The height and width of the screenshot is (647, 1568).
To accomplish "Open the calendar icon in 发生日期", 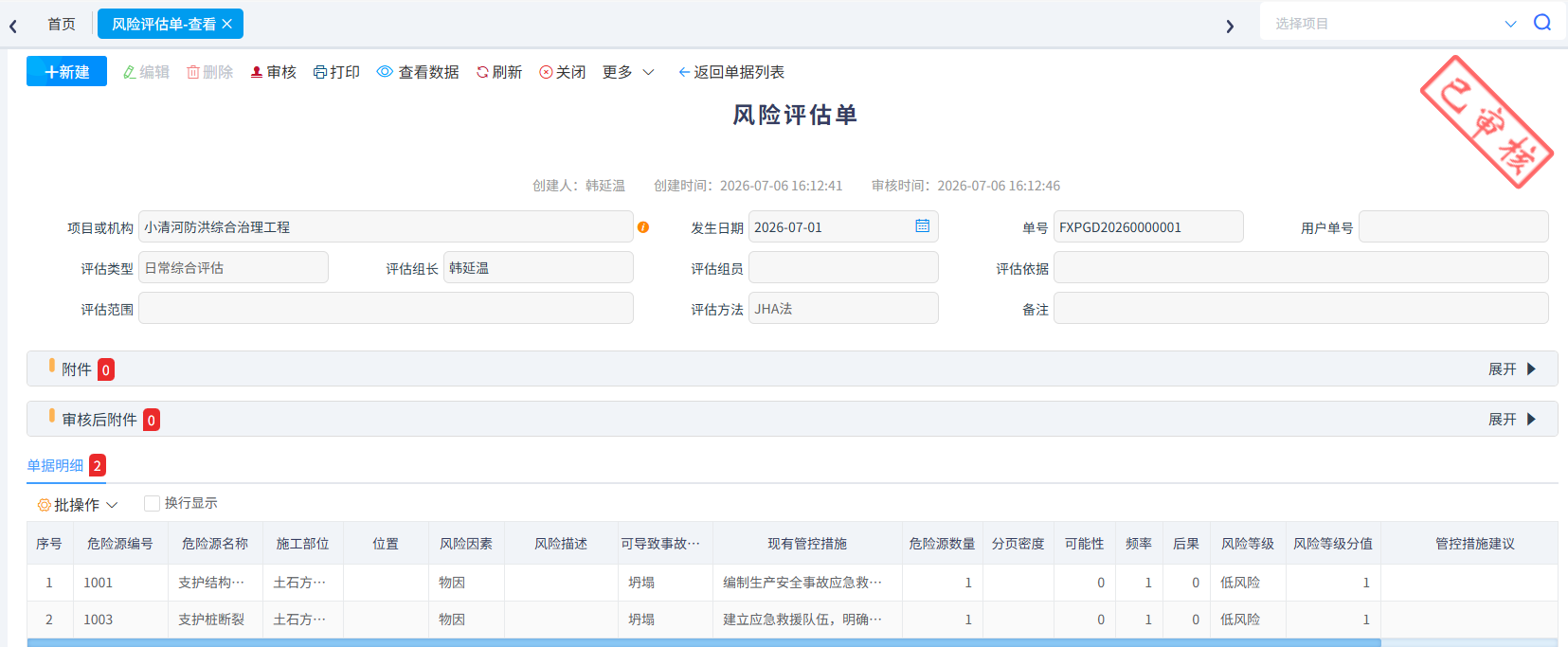I will pyautogui.click(x=922, y=226).
